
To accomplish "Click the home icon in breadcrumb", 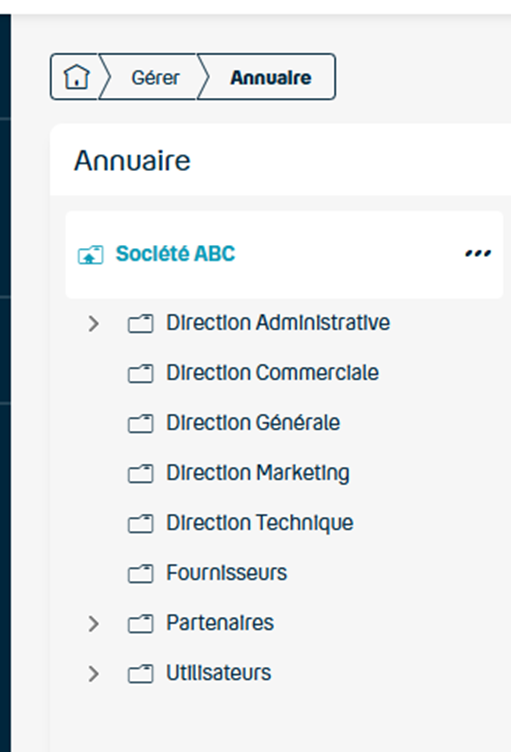I will [x=77, y=77].
